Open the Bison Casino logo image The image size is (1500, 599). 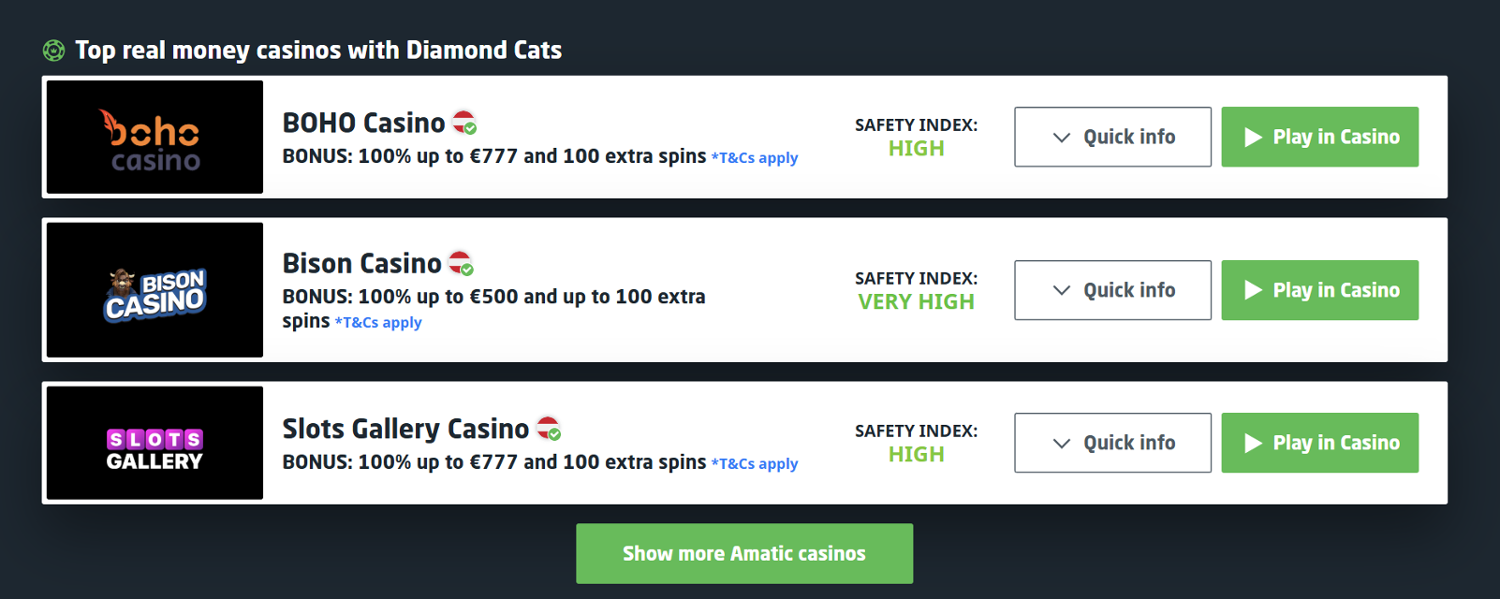point(155,290)
